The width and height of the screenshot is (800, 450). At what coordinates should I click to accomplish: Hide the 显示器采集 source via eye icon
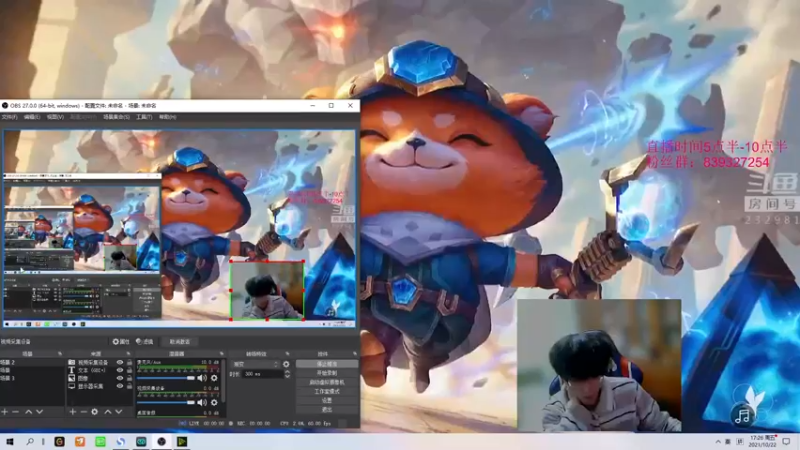point(120,386)
